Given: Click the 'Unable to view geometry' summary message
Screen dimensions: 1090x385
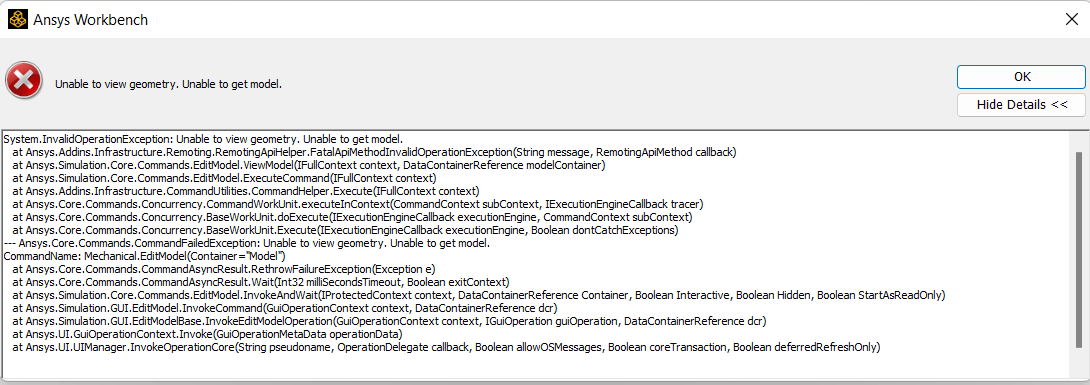Looking at the screenshot, I should pyautogui.click(x=168, y=85).
